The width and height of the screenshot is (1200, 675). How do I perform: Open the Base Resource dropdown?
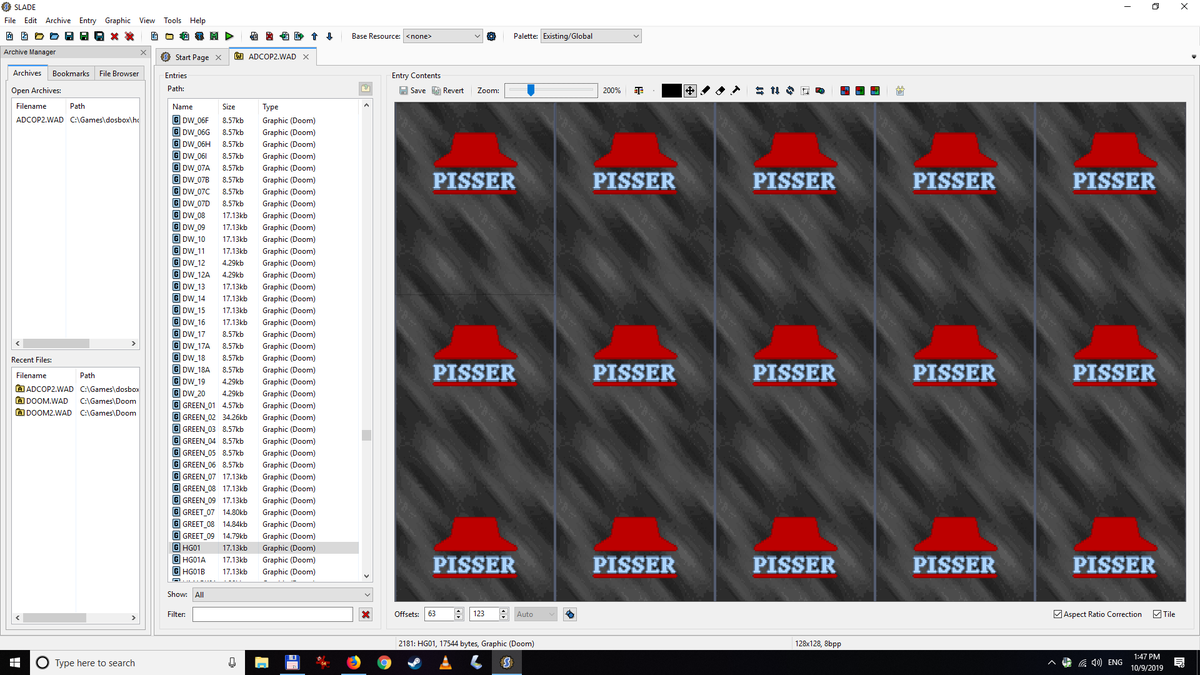pos(443,36)
